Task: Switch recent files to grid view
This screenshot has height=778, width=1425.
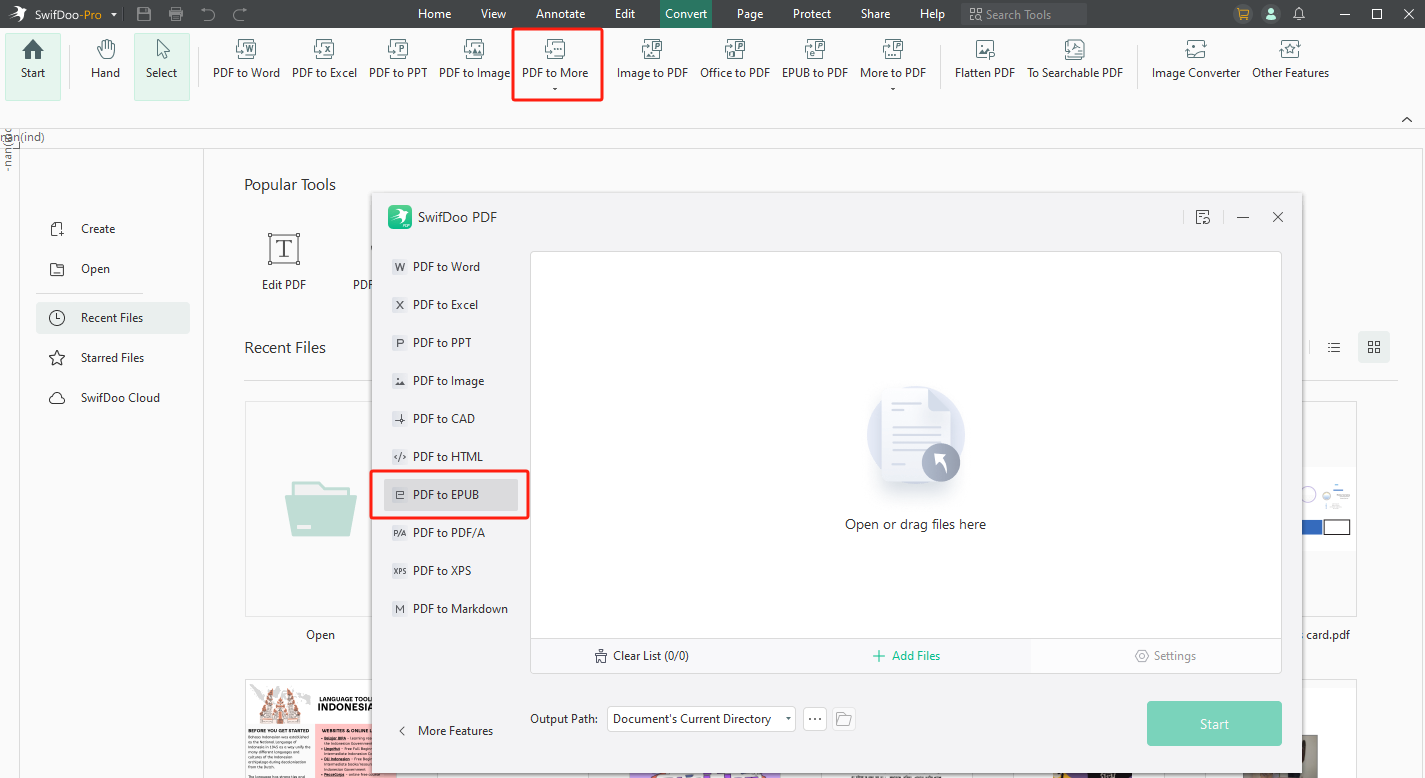Action: [1374, 347]
